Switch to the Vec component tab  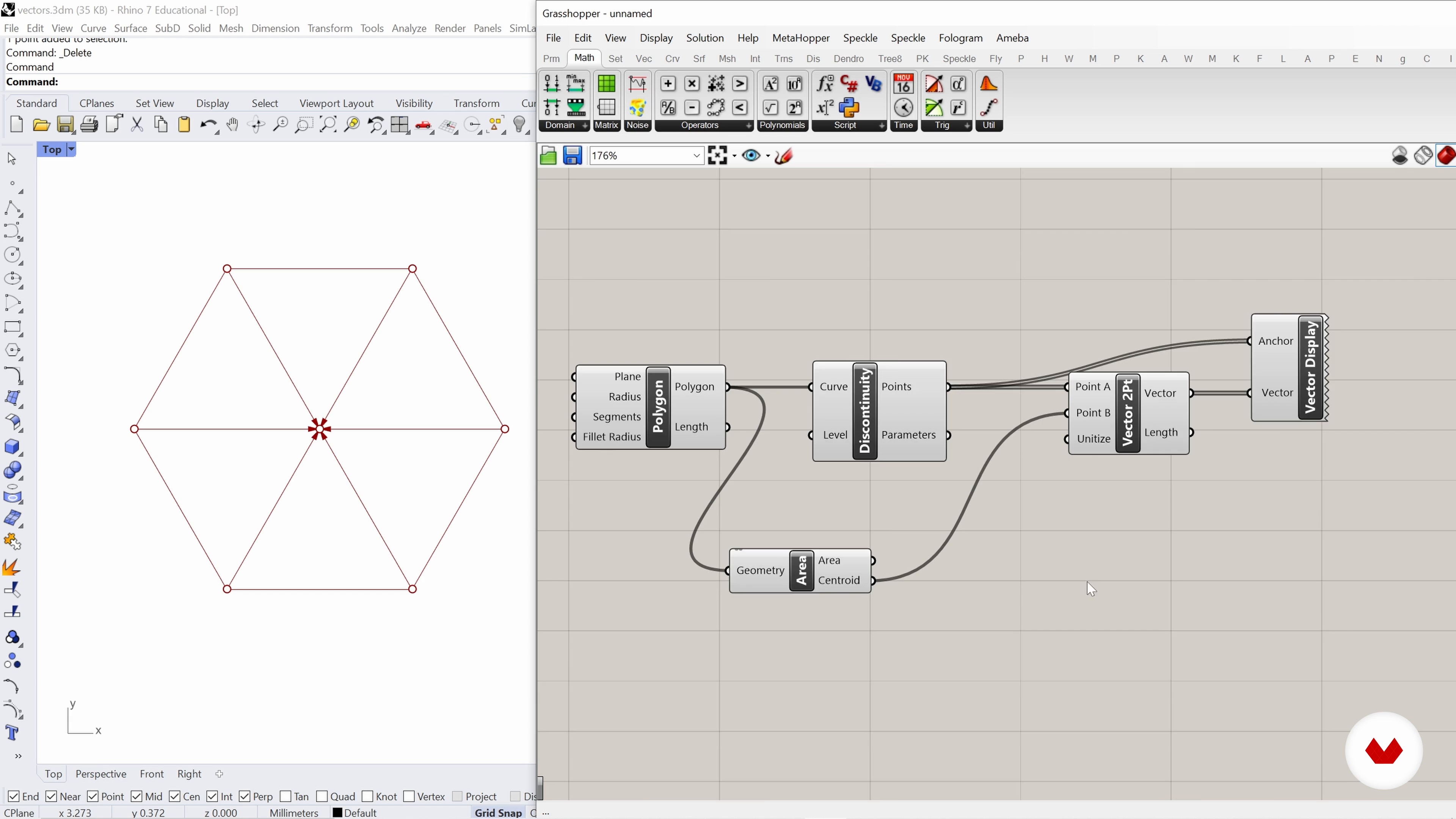pos(643,59)
